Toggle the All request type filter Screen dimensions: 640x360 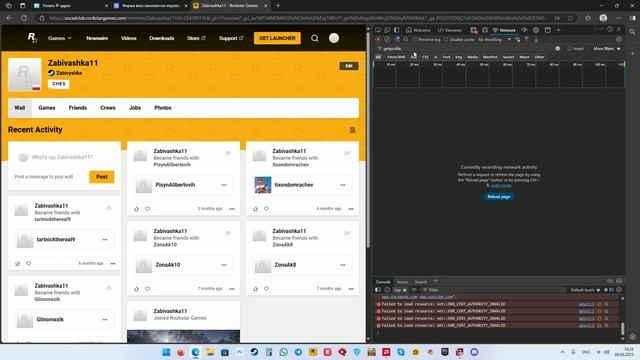[x=378, y=57]
